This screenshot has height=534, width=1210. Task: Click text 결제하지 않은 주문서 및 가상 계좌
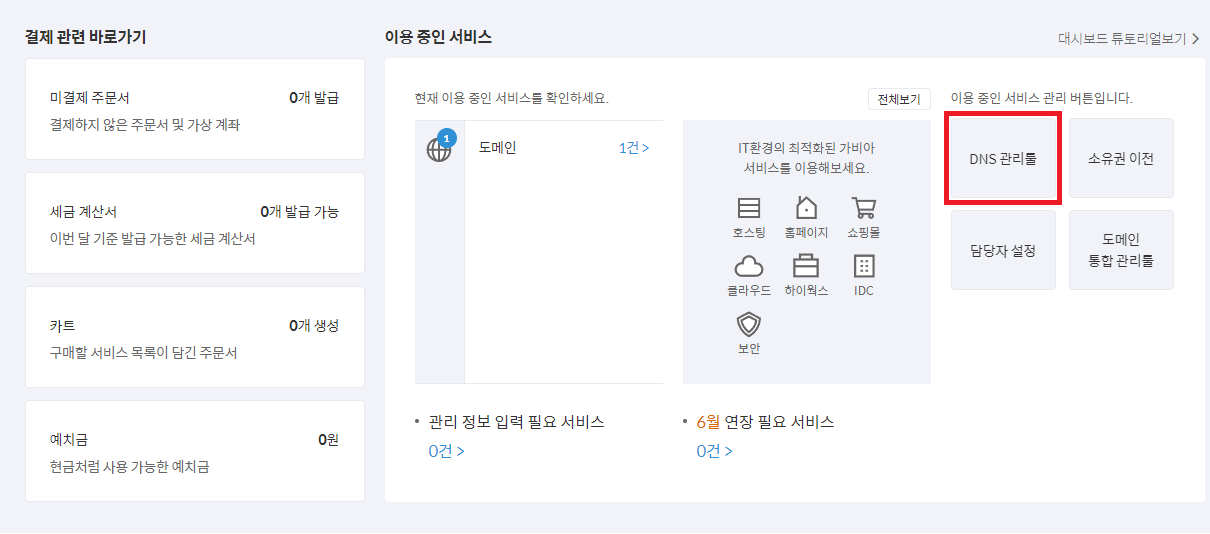145,125
